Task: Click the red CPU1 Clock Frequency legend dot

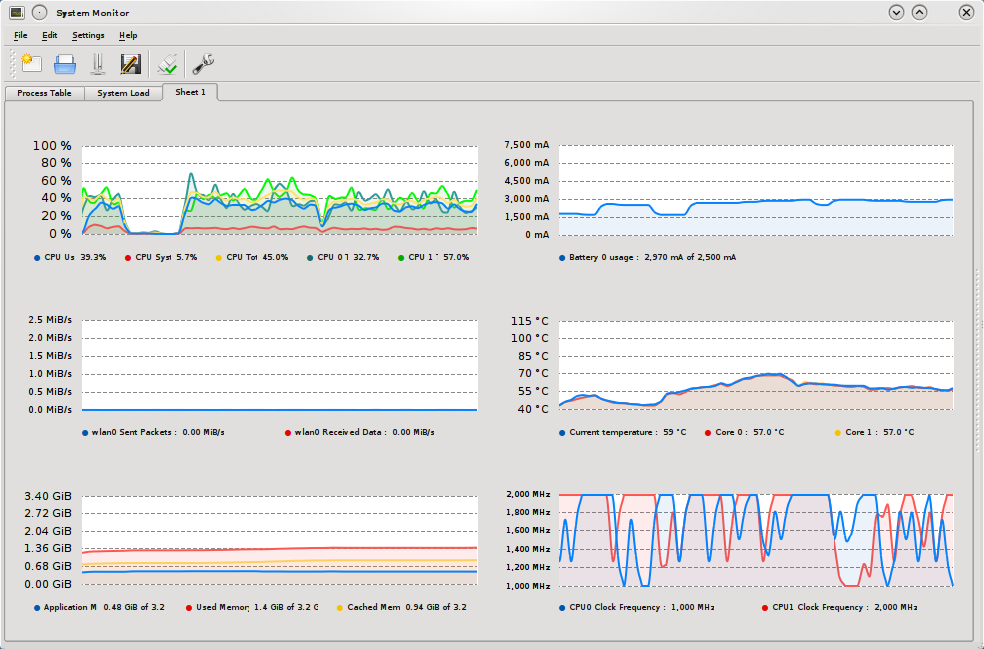Action: (765, 607)
